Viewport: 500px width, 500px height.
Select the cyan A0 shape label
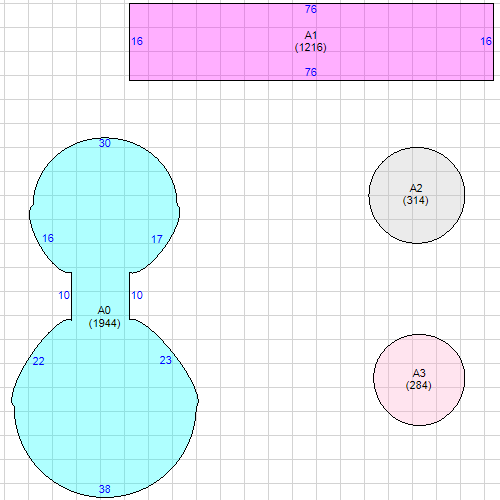tap(104, 310)
